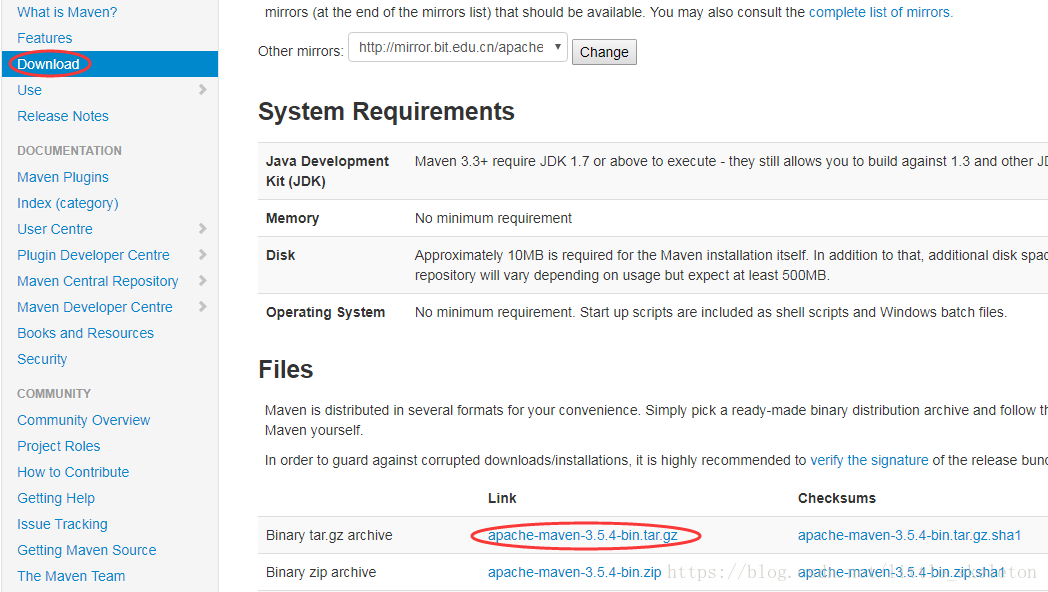This screenshot has width=1048, height=592.
Task: Expand the User Centre chevron
Action: (x=203, y=229)
